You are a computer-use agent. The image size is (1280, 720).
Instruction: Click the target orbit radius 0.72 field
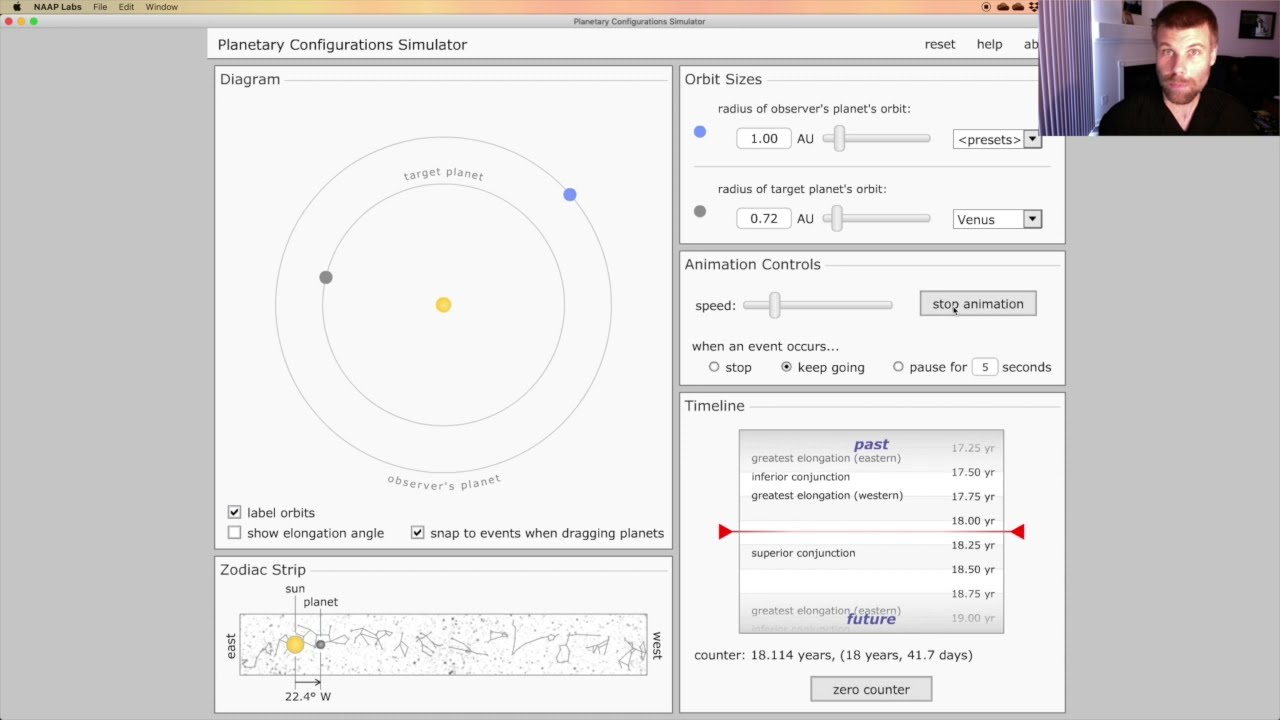[764, 218]
